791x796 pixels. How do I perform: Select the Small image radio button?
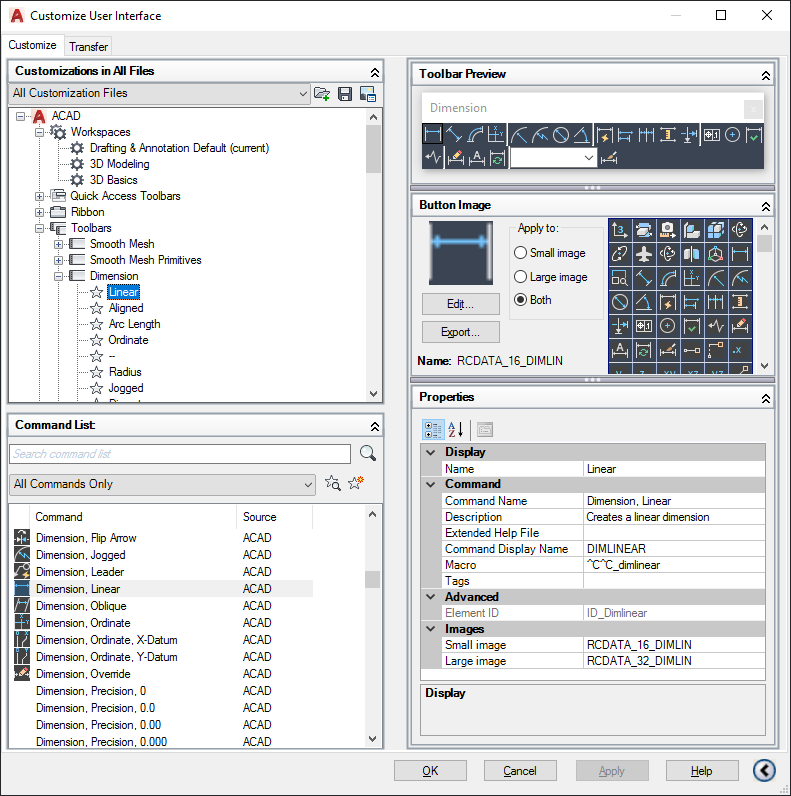(x=520, y=253)
